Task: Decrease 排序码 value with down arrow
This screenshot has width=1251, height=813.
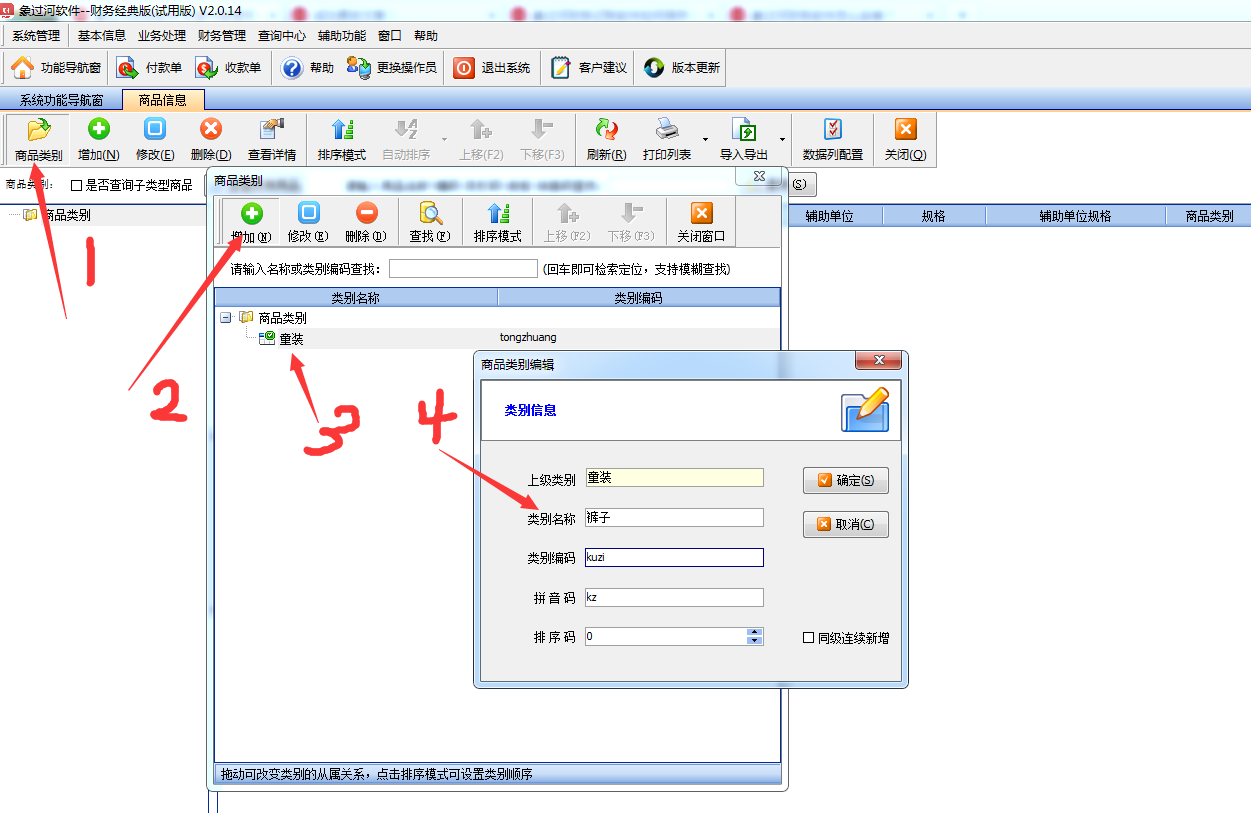Action: [754, 640]
